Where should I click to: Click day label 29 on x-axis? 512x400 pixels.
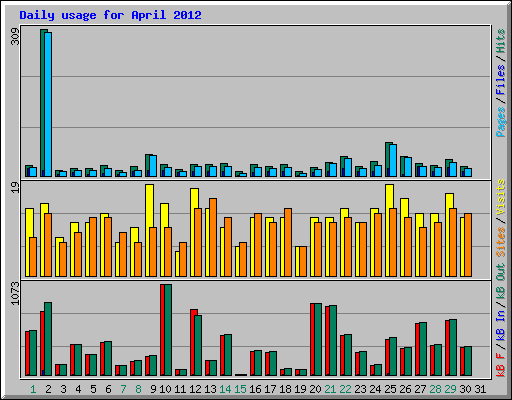click(x=450, y=389)
